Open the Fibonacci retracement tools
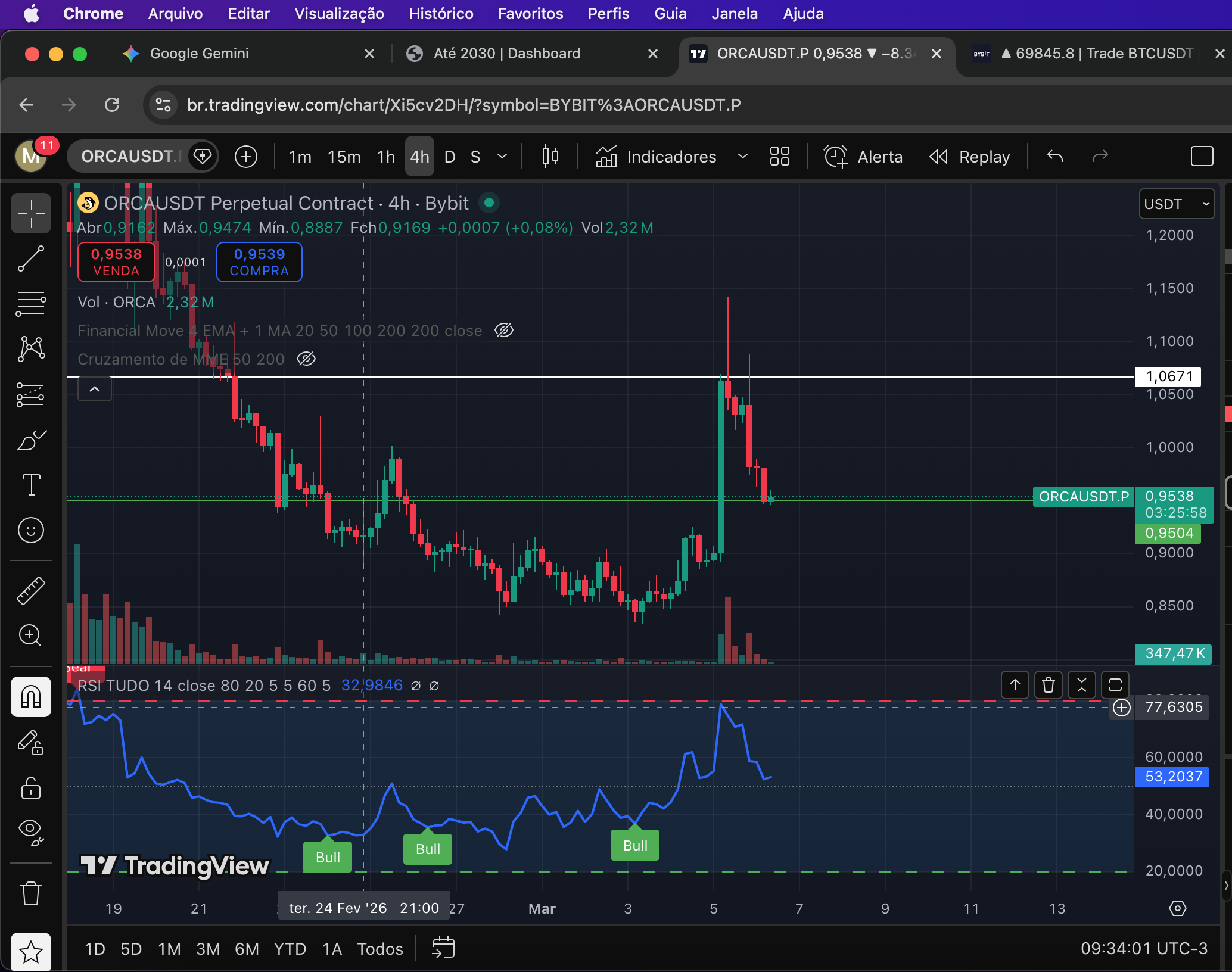 coord(31,304)
